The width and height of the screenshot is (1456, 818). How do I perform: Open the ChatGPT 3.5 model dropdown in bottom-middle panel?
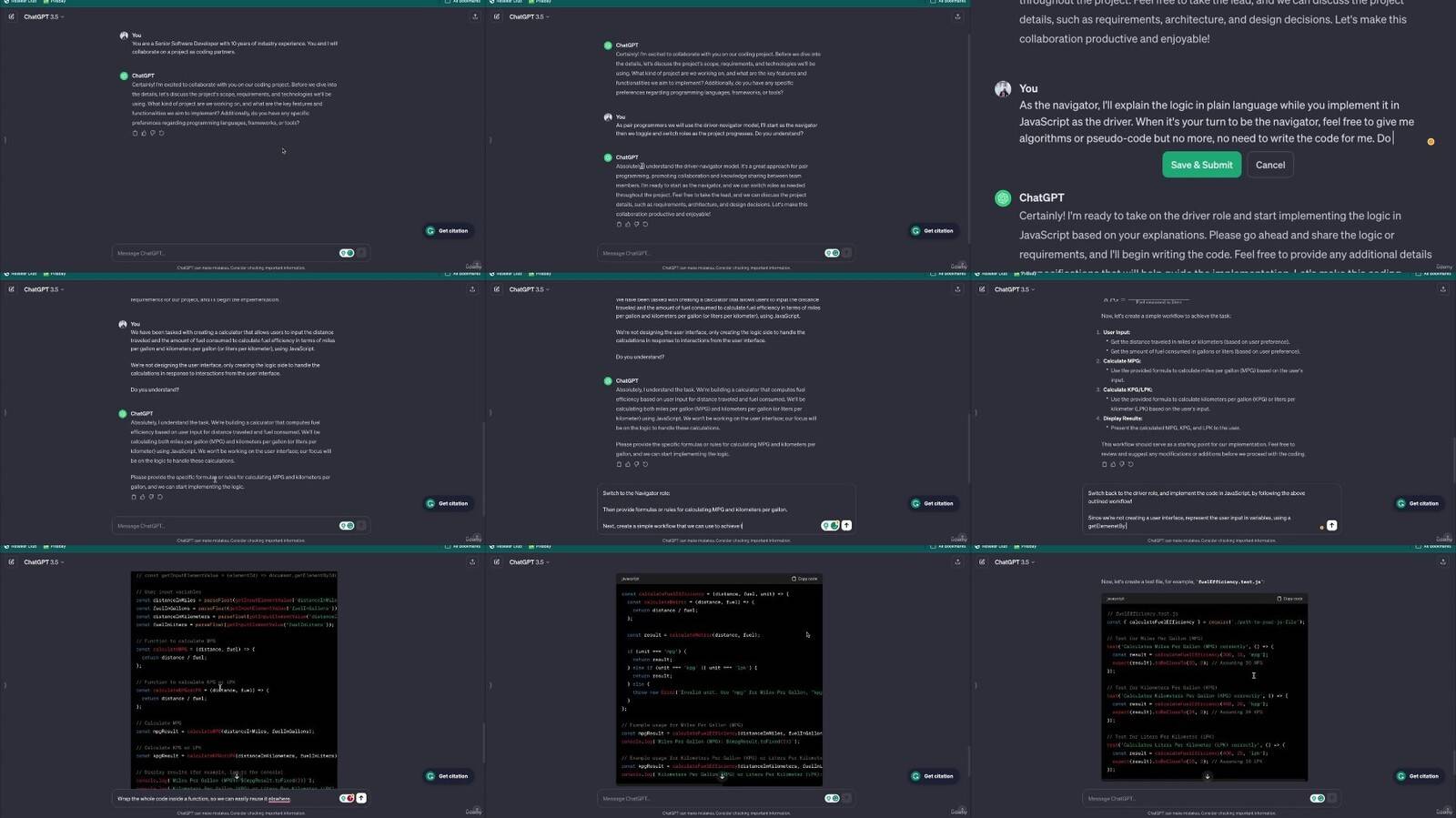529,562
